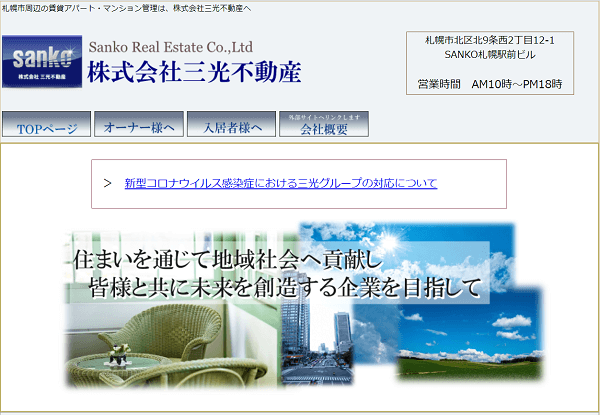Click the Sanko blue logo image
This screenshot has width=600, height=415.
[42, 62]
